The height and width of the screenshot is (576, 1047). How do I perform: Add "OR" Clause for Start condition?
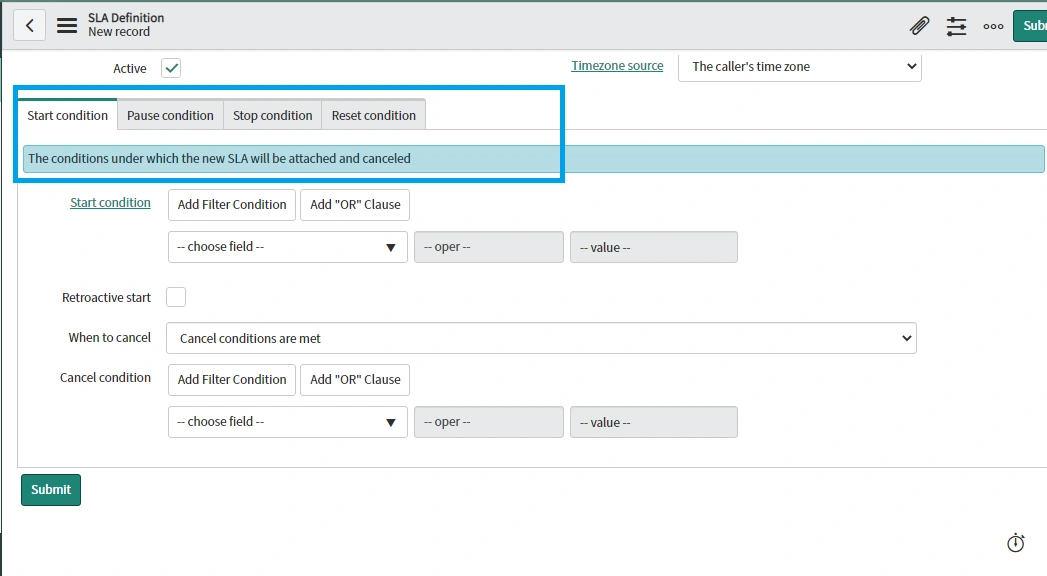[x=355, y=205]
